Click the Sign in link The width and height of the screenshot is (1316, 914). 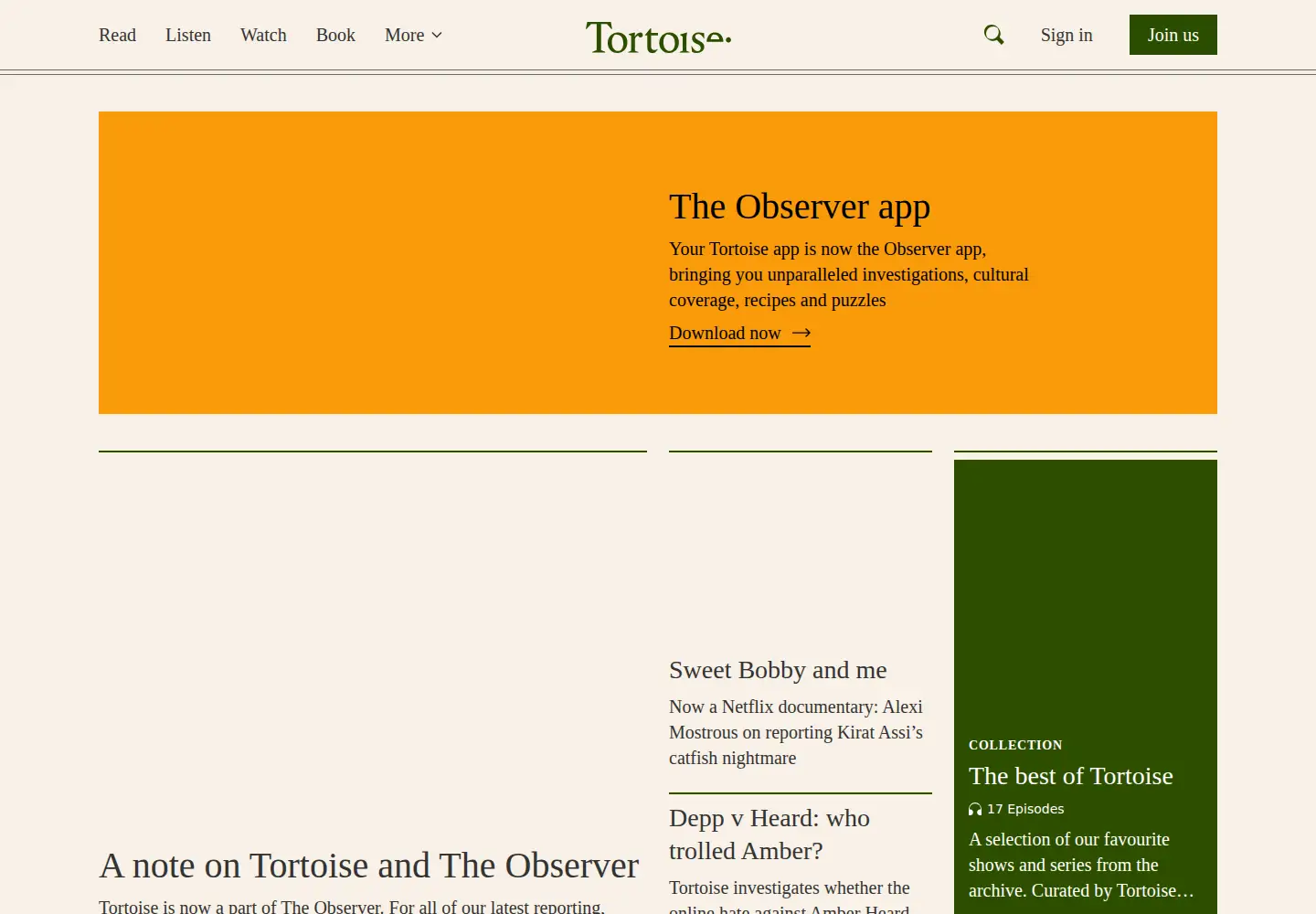tap(1067, 35)
